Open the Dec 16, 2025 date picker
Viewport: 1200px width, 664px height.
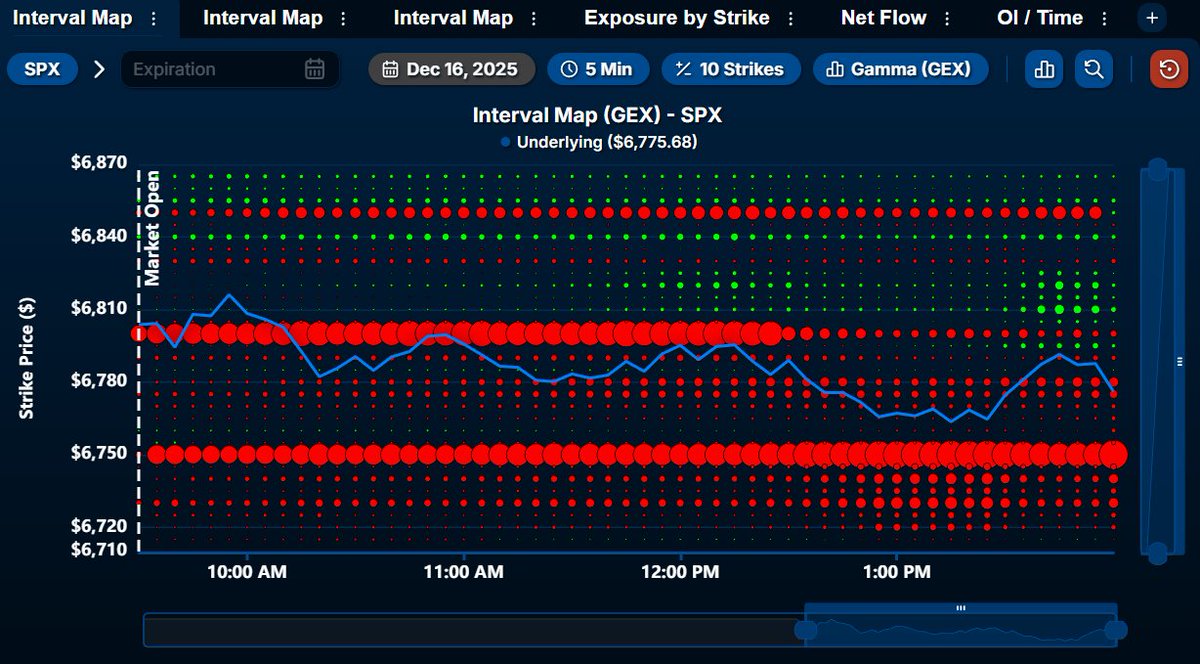tap(452, 69)
